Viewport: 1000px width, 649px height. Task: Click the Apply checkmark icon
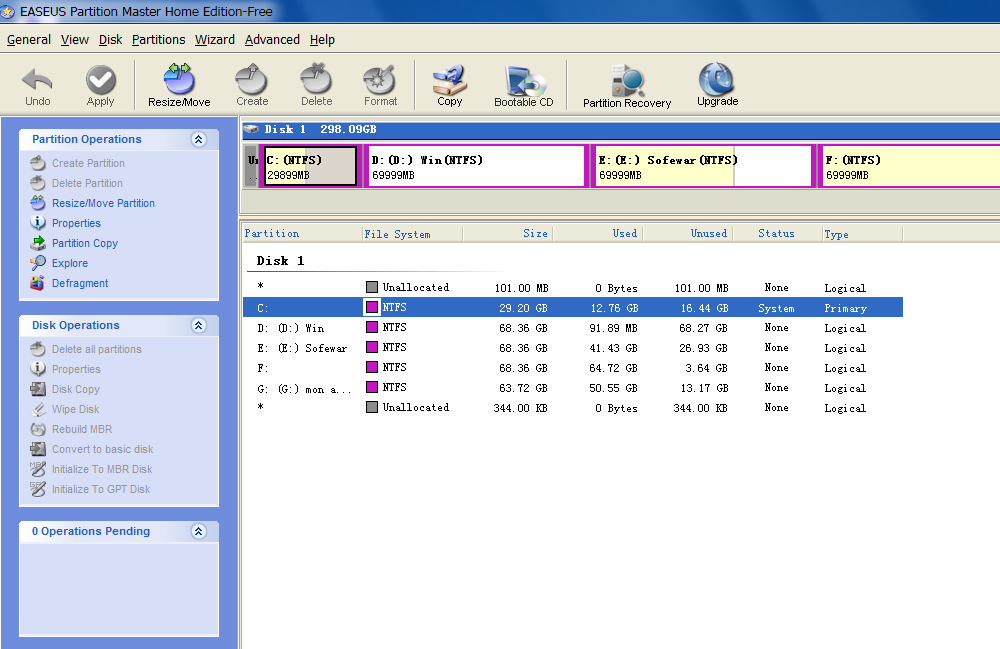101,80
